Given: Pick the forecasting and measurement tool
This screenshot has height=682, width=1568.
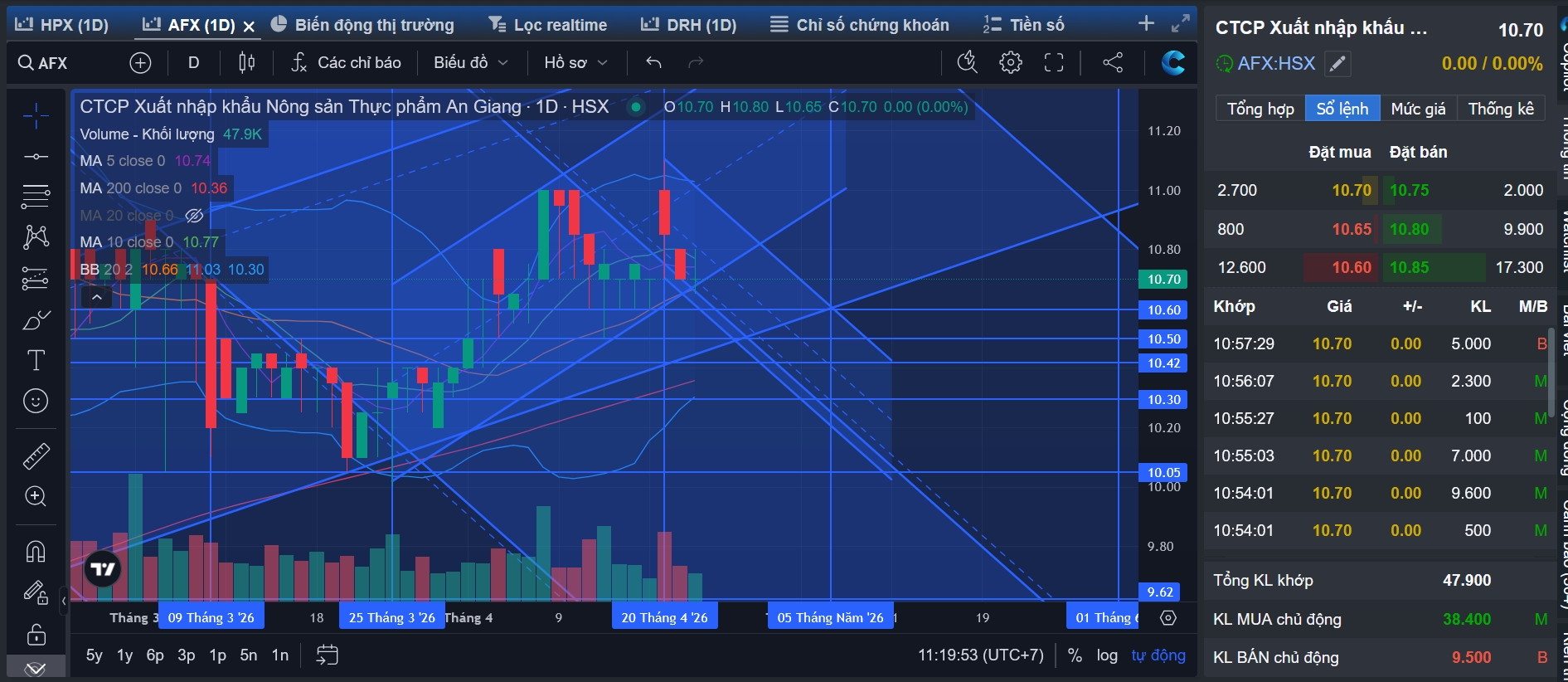Looking at the screenshot, I should (x=36, y=278).
